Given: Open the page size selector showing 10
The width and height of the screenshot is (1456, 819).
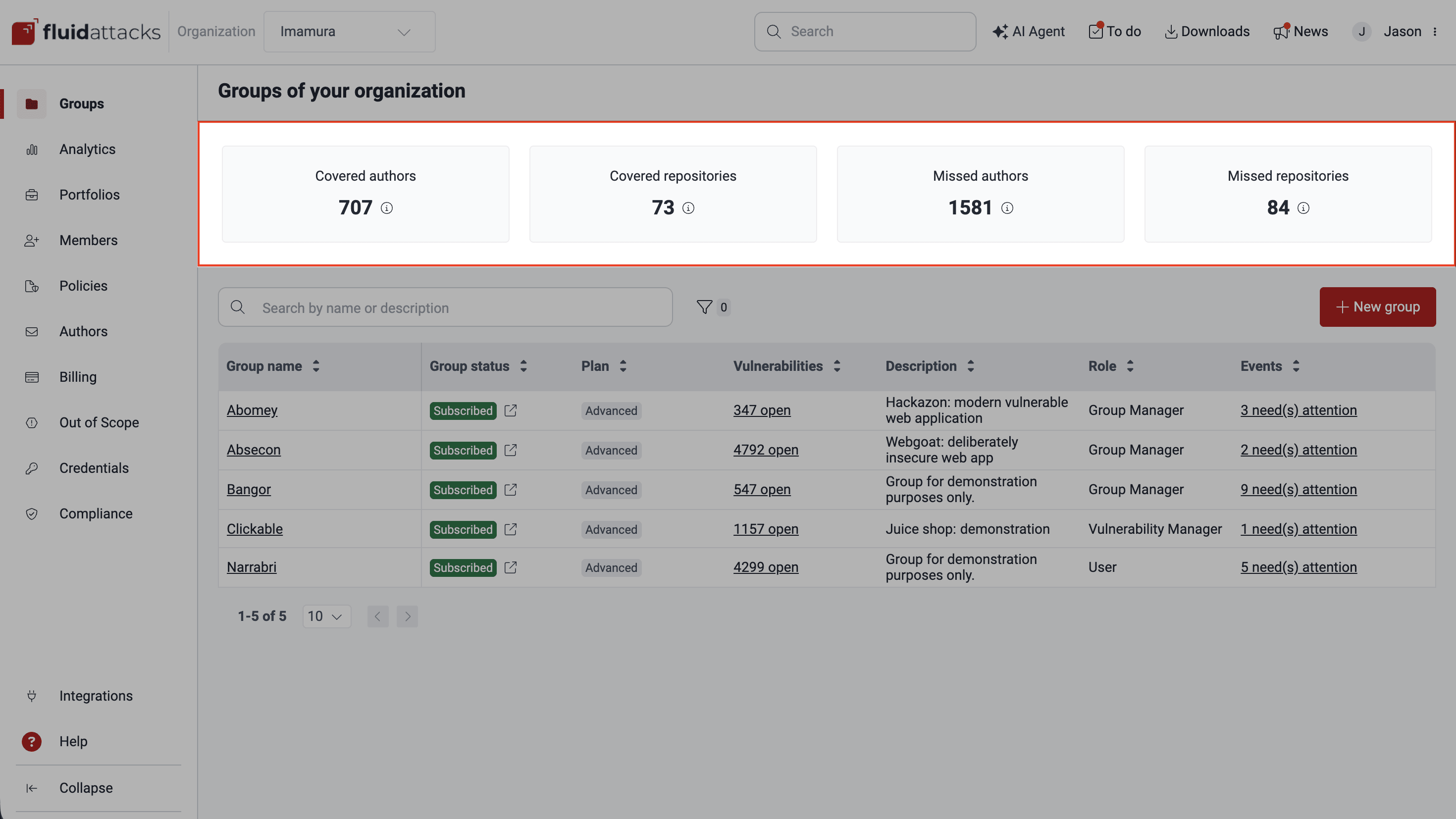Looking at the screenshot, I should [x=326, y=616].
